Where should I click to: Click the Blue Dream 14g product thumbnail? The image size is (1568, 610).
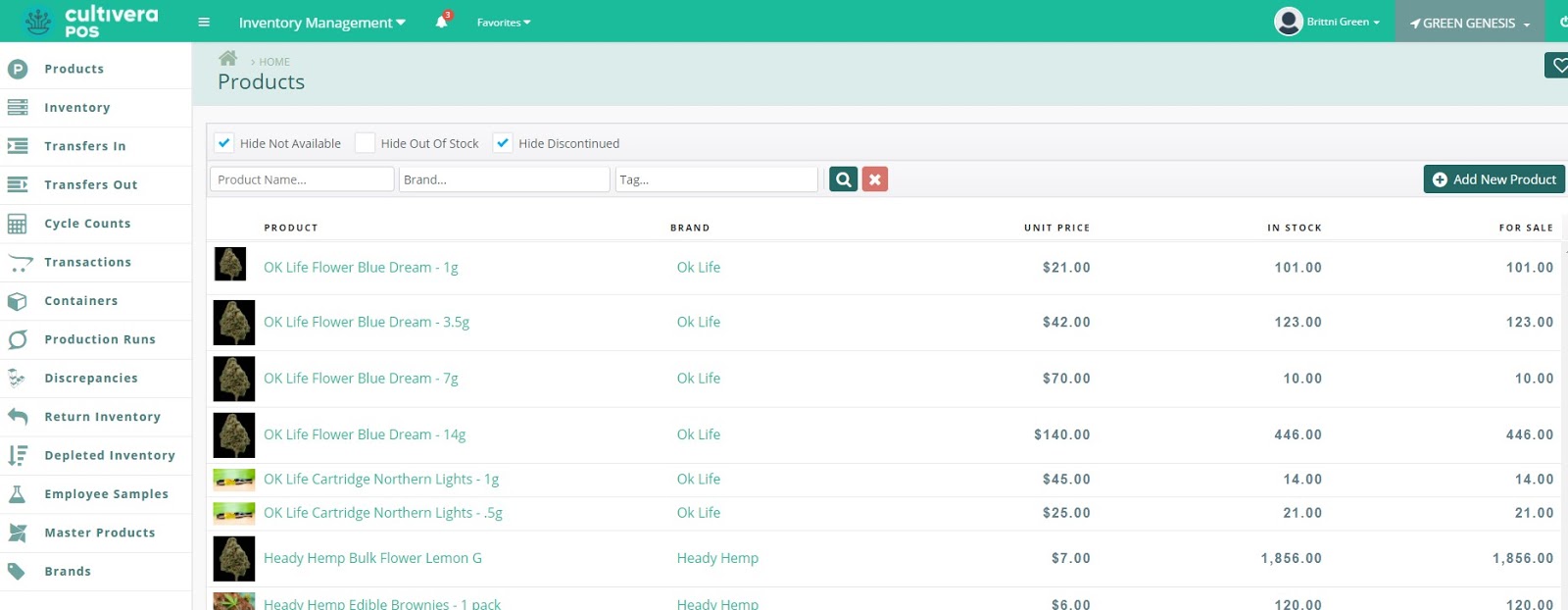(234, 435)
